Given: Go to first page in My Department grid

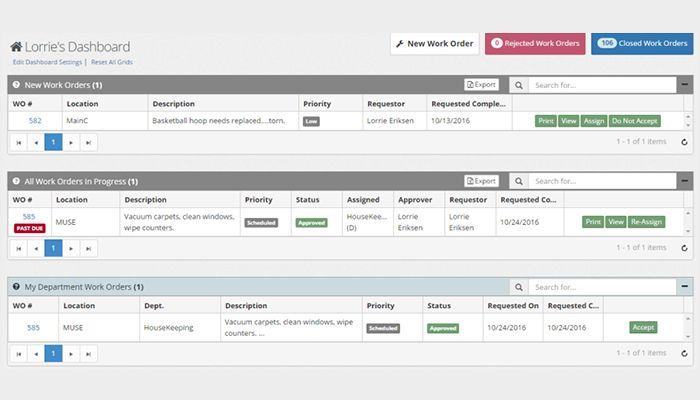Looking at the screenshot, I should click(19, 353).
